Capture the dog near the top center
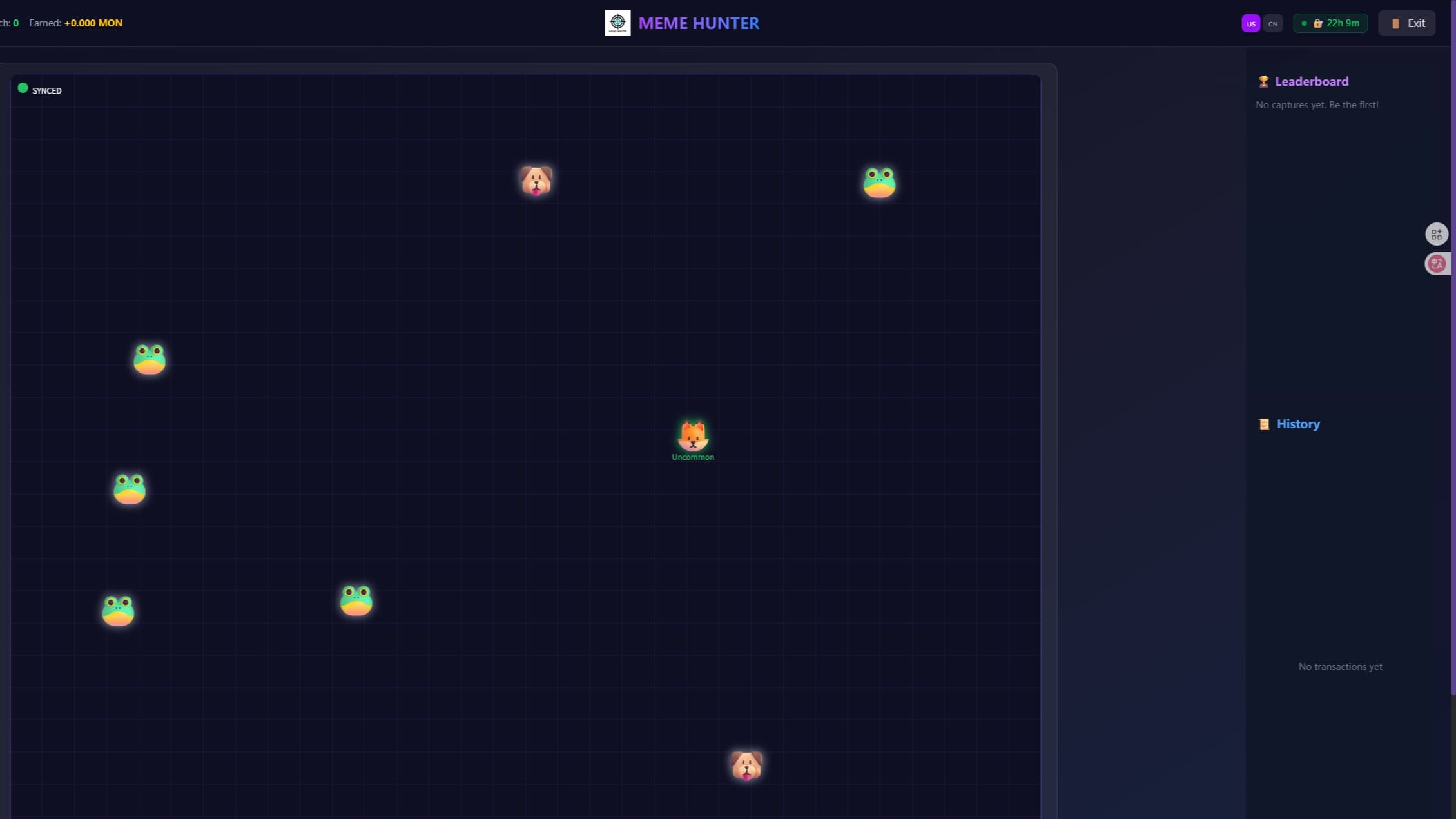 (x=536, y=181)
